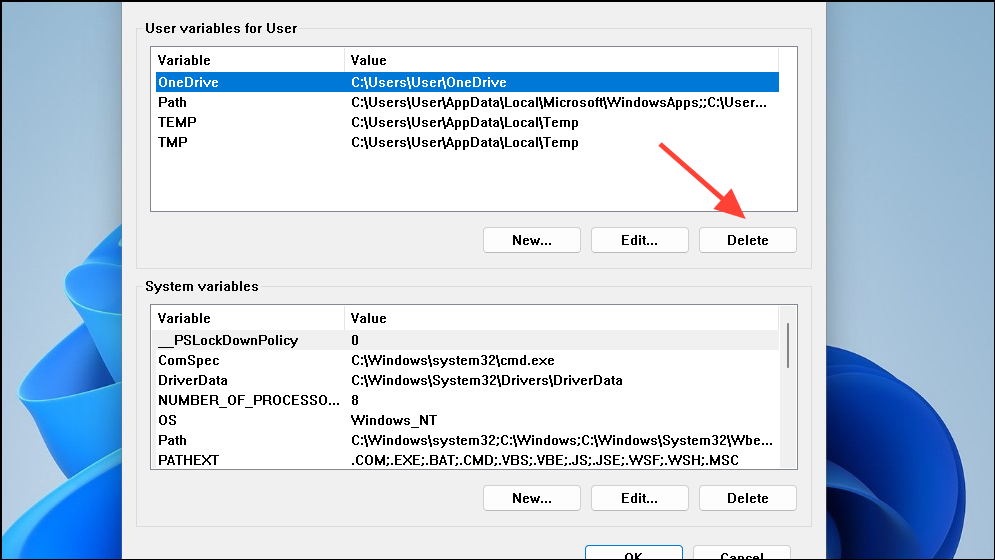Screen dimensions: 995x560
Task: Click the value 0 for __PSLockDownPolicy
Action: (355, 340)
